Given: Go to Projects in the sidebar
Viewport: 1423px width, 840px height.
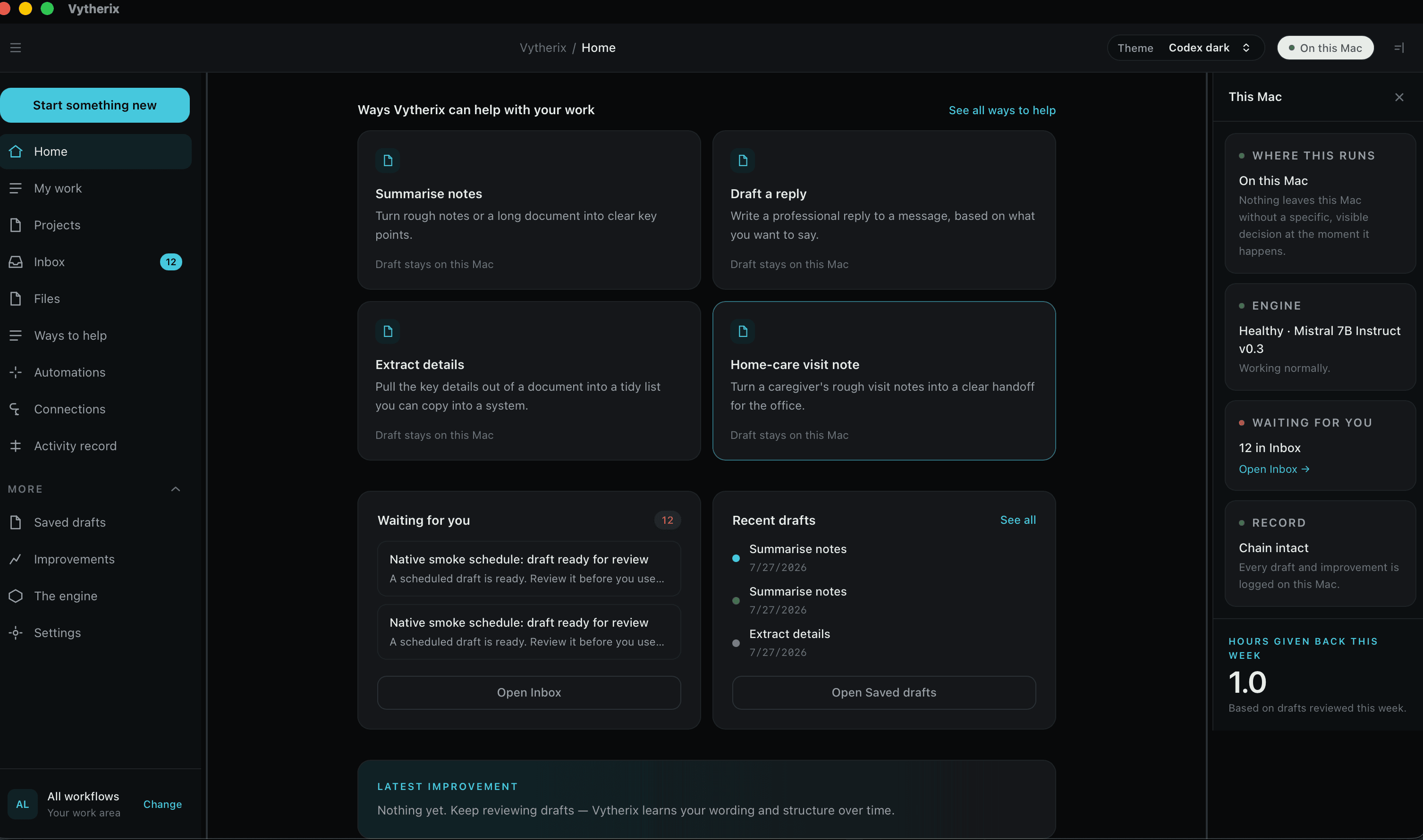Looking at the screenshot, I should [x=96, y=225].
